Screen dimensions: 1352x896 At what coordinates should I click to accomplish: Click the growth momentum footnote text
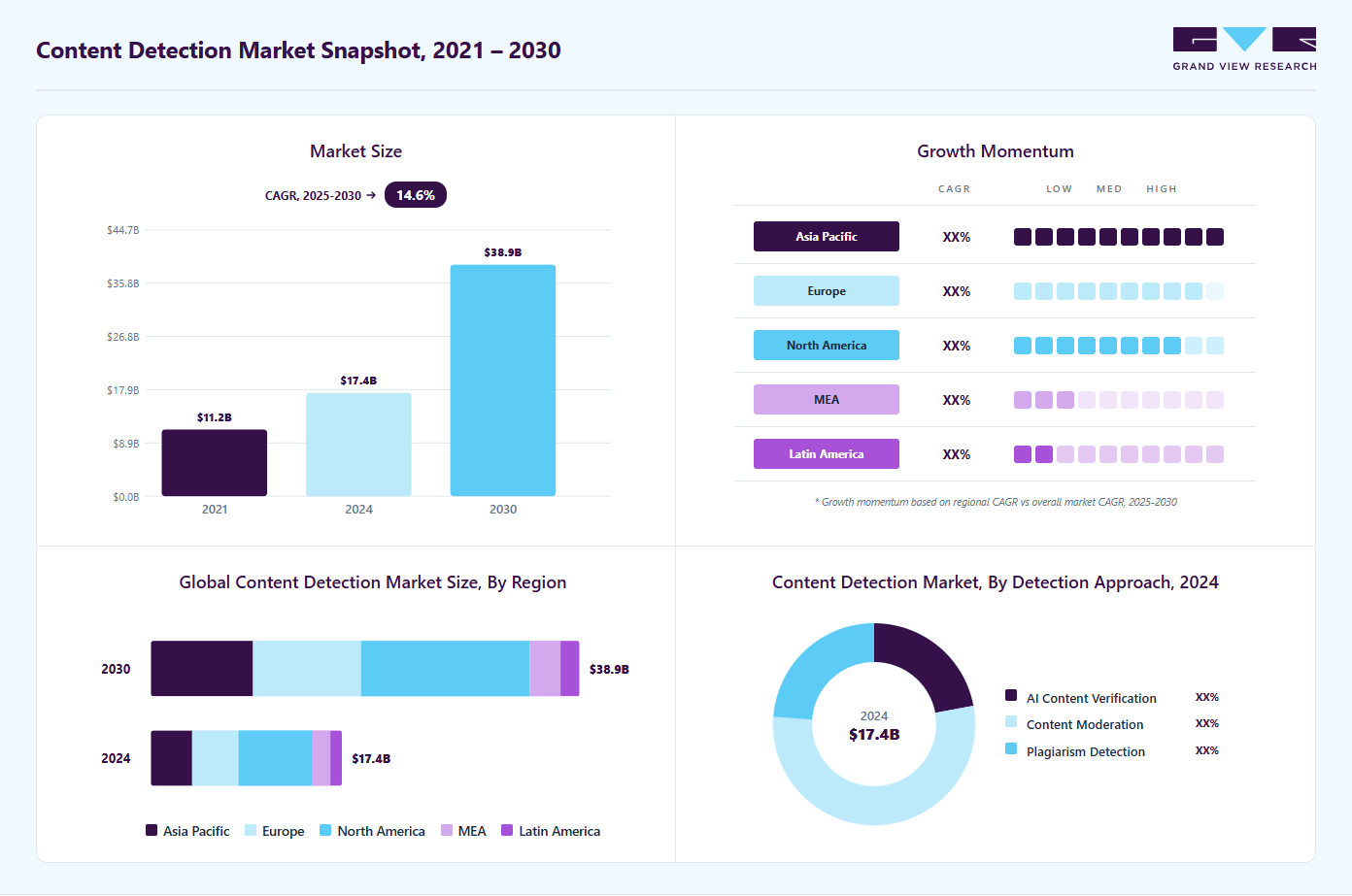click(996, 502)
